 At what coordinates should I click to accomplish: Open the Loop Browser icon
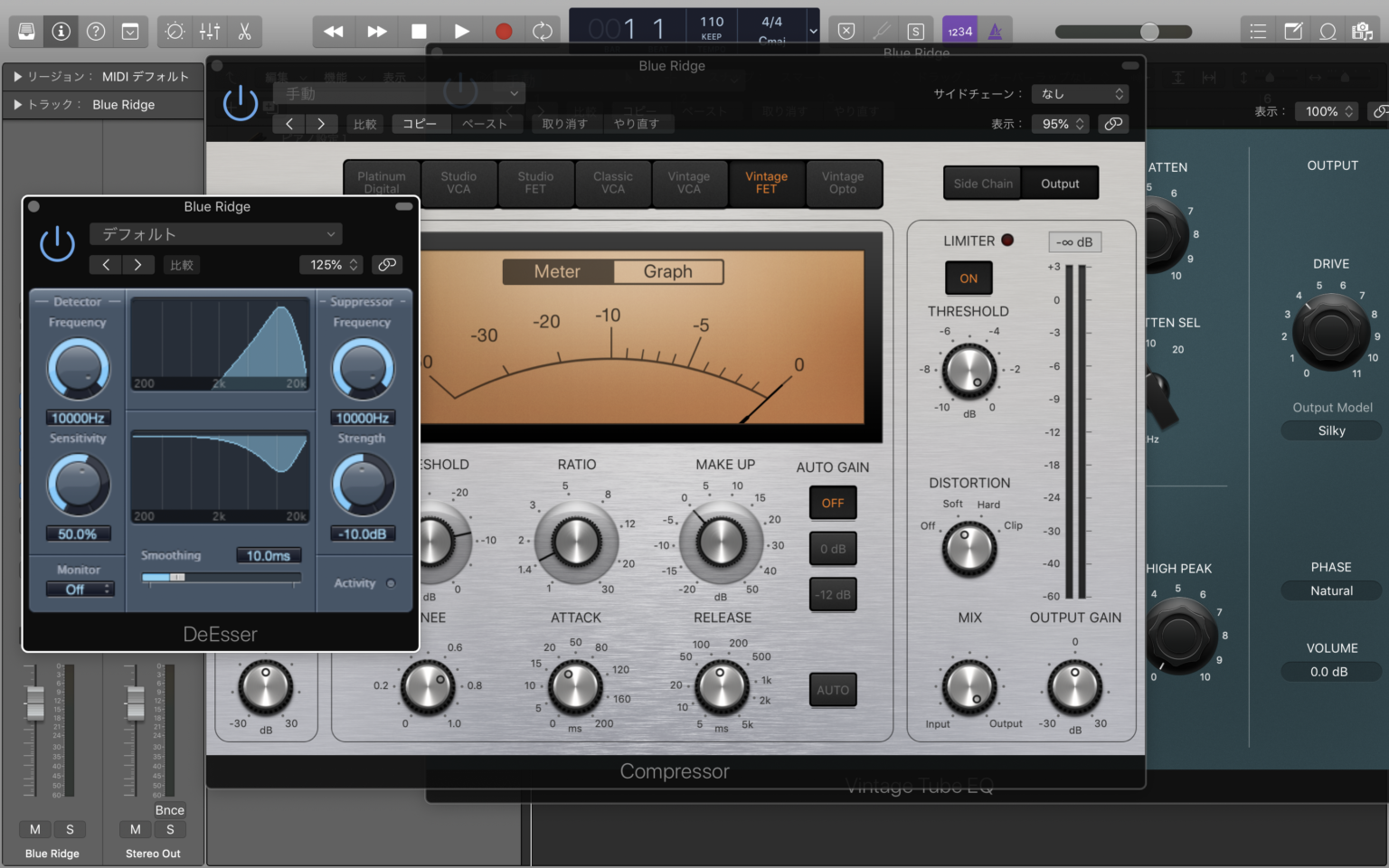tap(1328, 31)
